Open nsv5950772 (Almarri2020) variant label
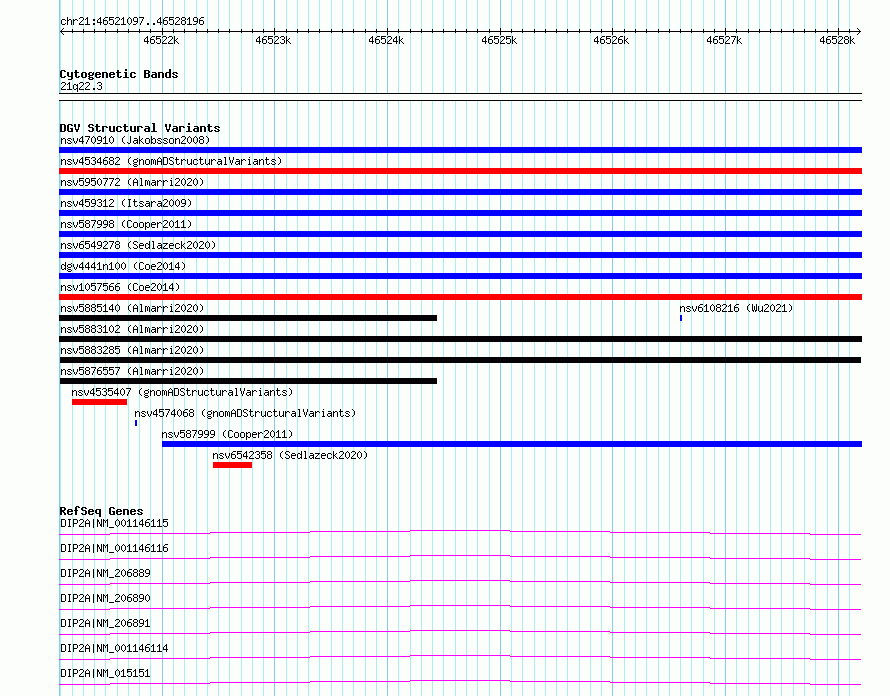890x696 pixels. point(132,182)
